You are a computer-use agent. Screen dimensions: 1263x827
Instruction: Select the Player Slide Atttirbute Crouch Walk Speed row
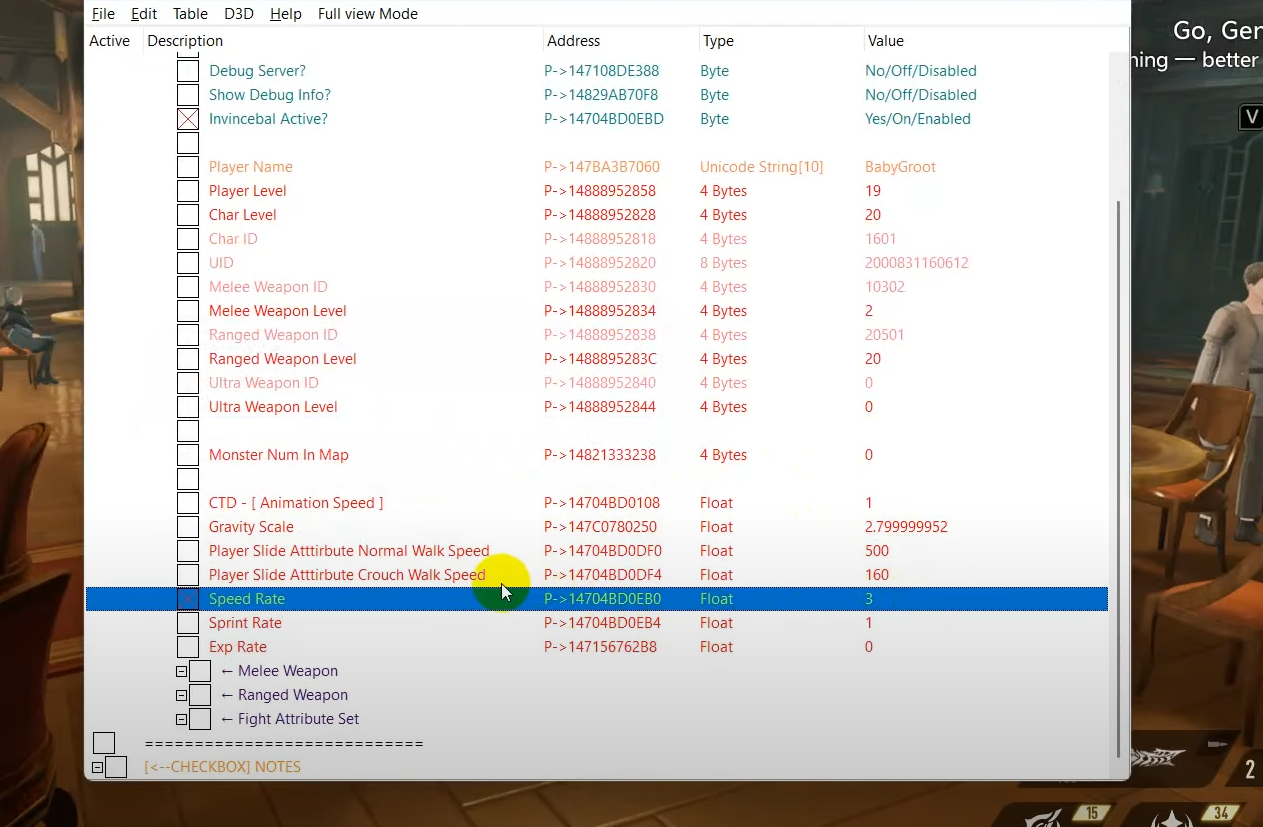tap(597, 575)
